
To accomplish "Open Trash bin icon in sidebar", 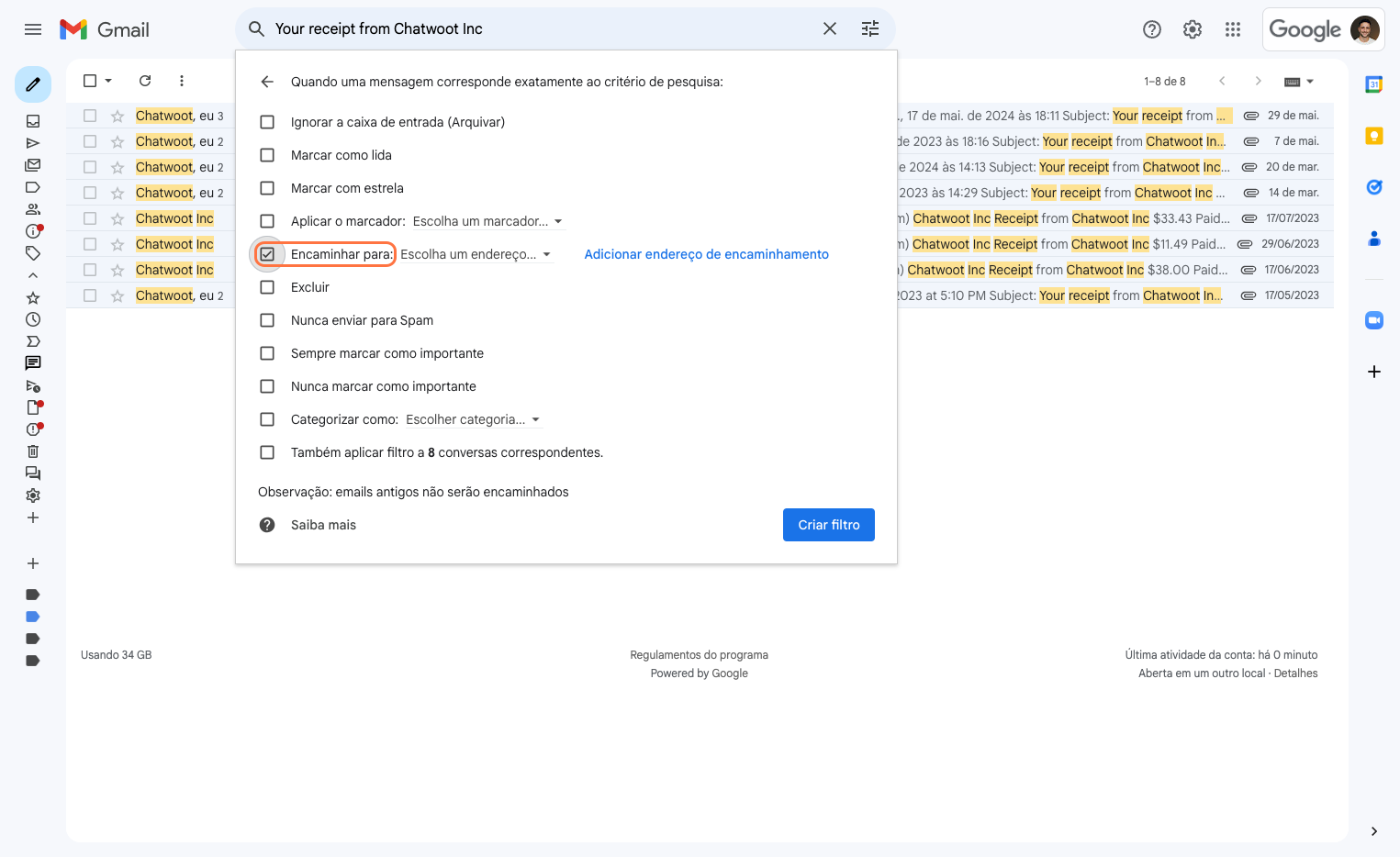I will coord(33,451).
